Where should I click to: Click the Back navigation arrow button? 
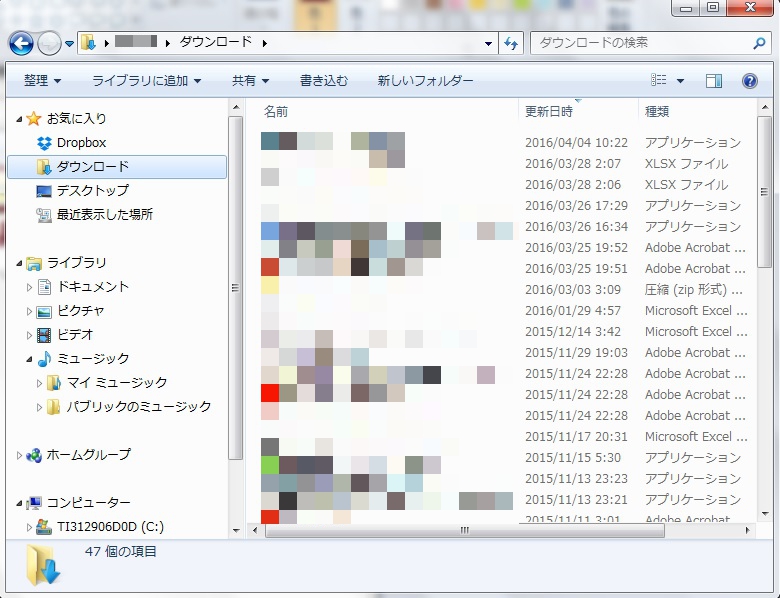[20, 43]
